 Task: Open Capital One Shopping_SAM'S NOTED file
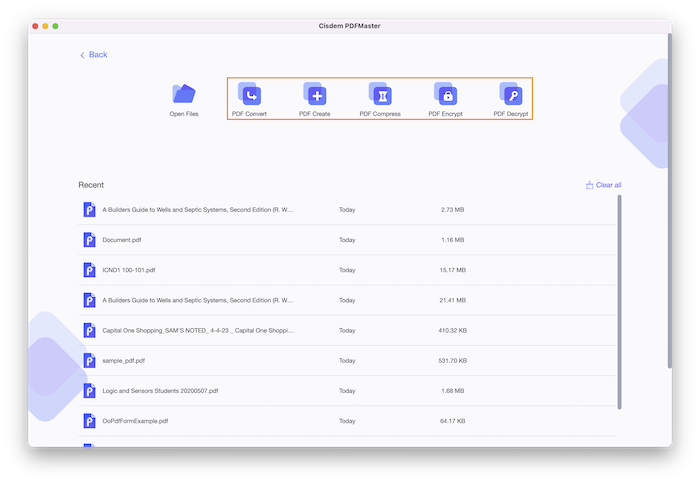tap(198, 330)
